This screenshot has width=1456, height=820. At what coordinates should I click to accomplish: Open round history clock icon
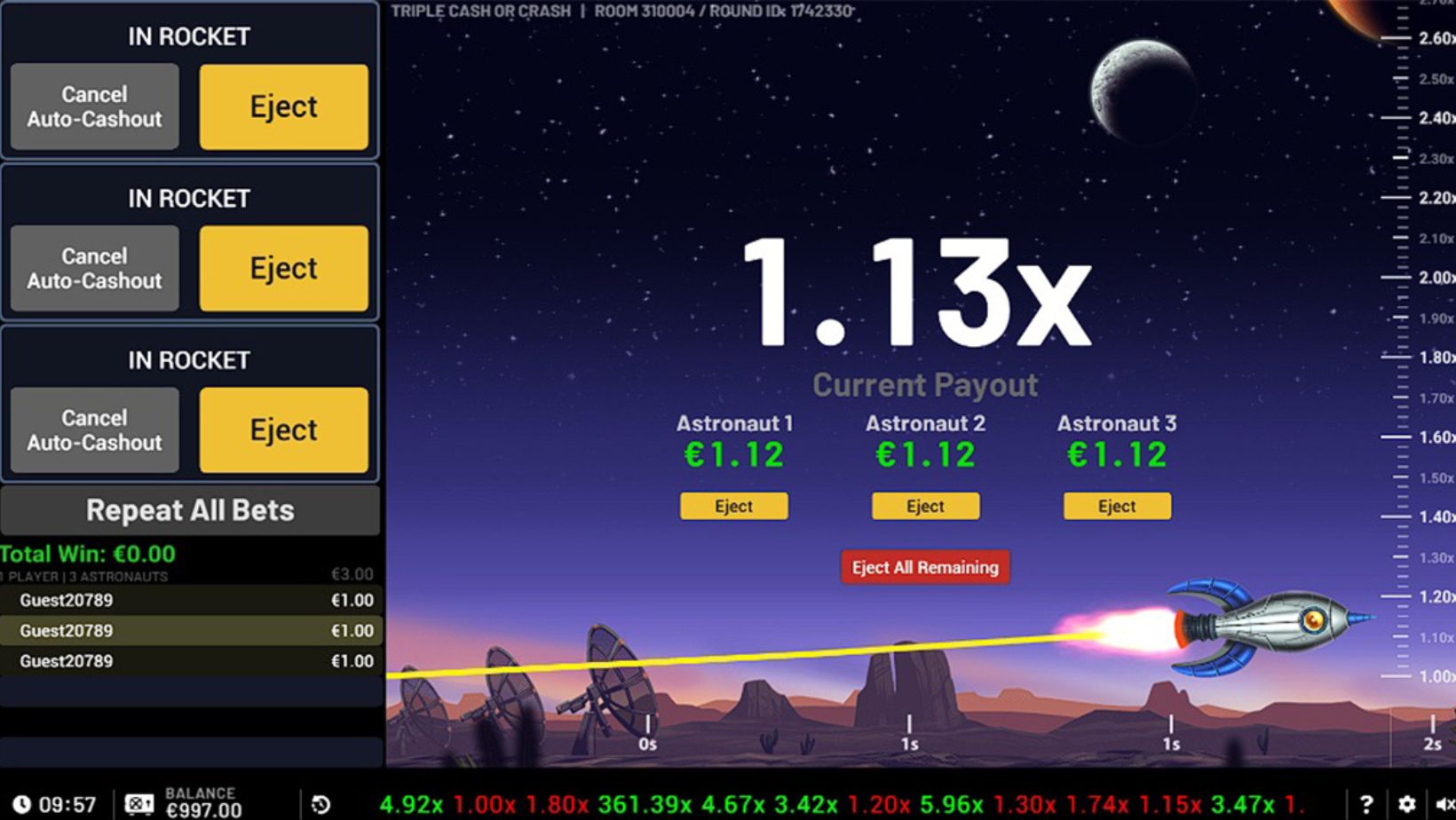pyautogui.click(x=321, y=804)
